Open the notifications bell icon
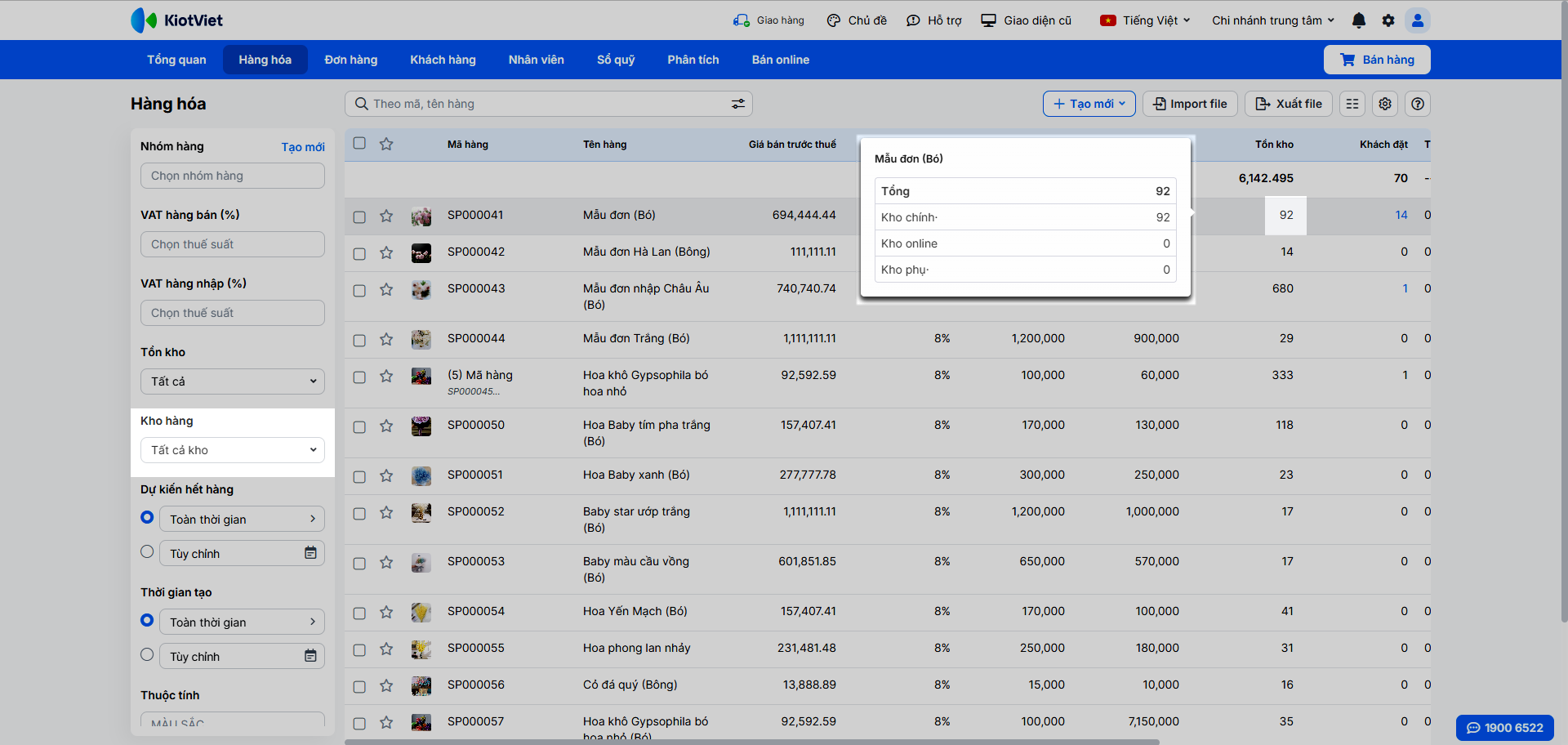The height and width of the screenshot is (745, 1568). pyautogui.click(x=1359, y=20)
